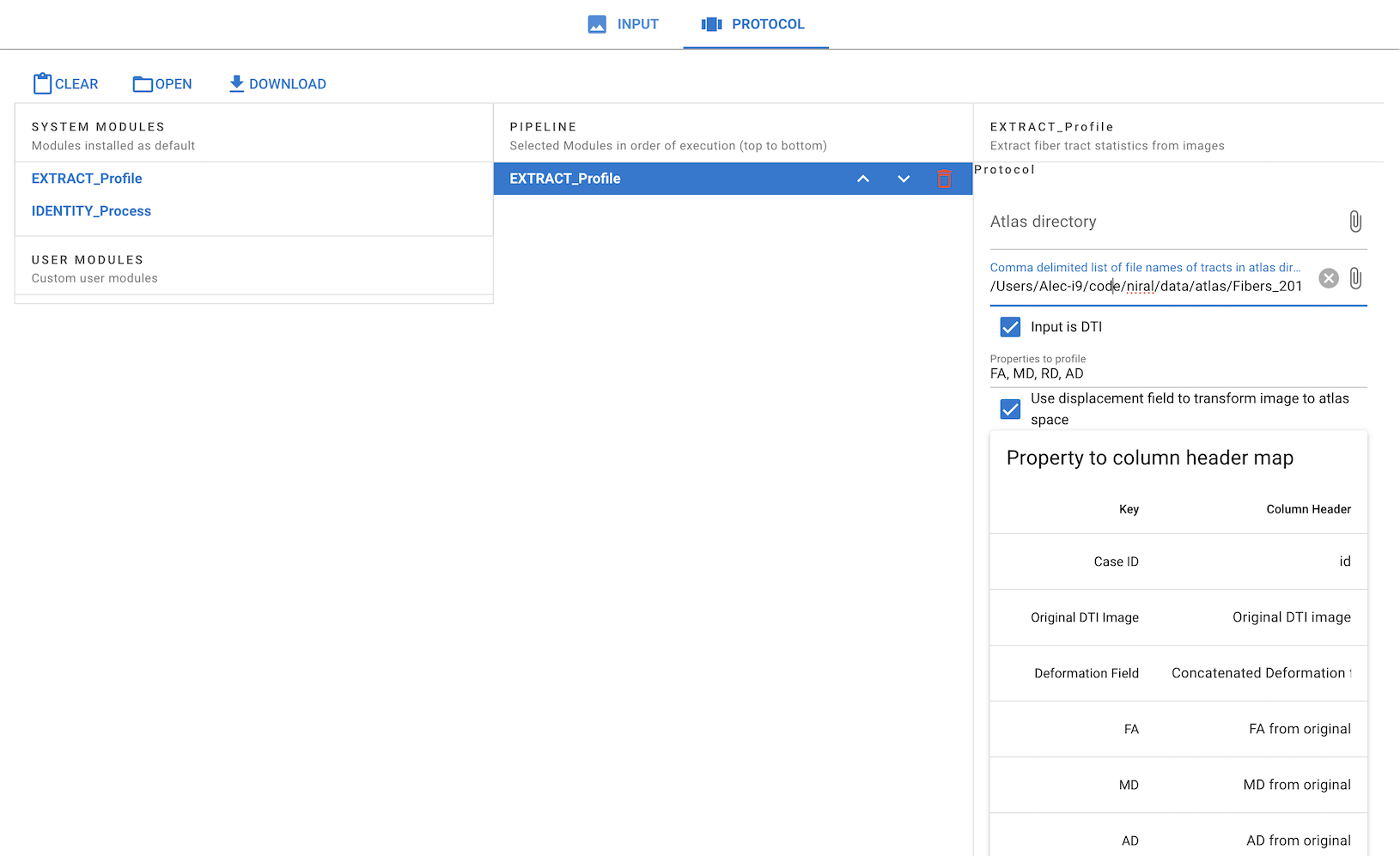The image size is (1400, 856).
Task: Move EXTRACT_Profile up with chevron-up icon
Action: (x=863, y=179)
